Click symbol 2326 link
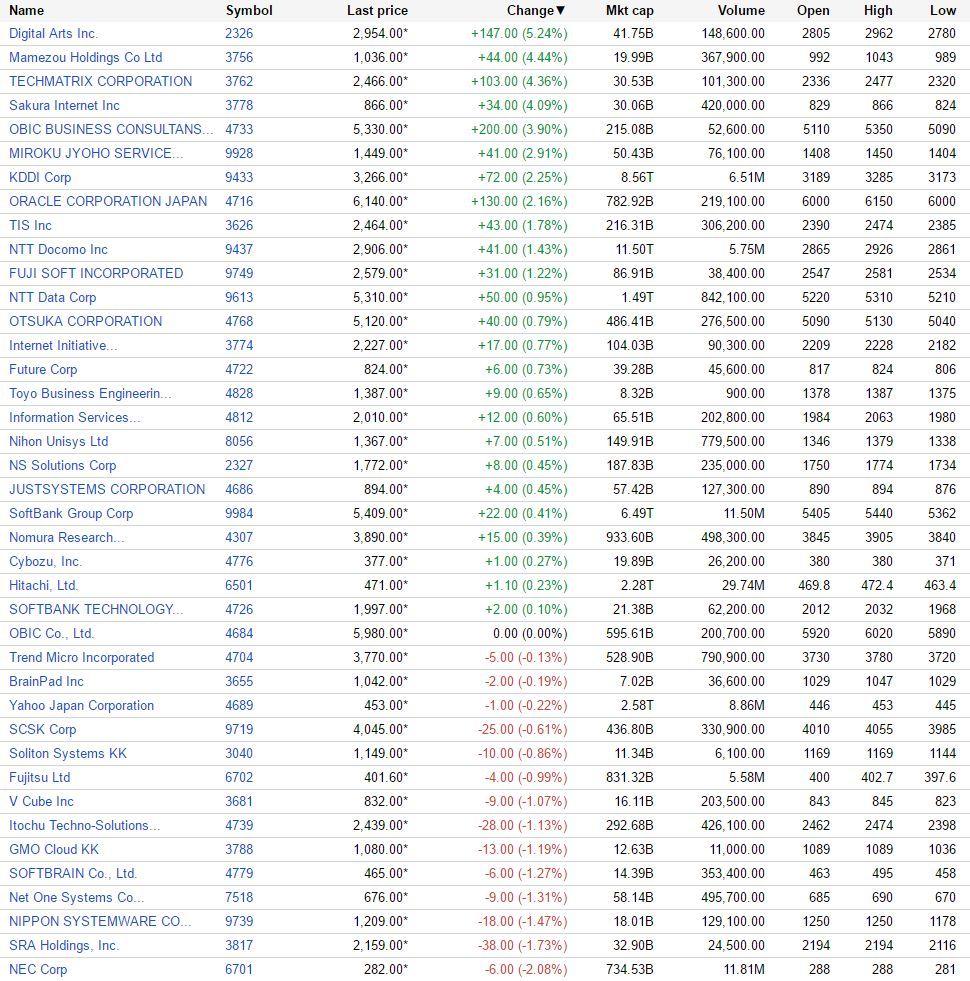Image resolution: width=970 pixels, height=981 pixels. pyautogui.click(x=239, y=33)
